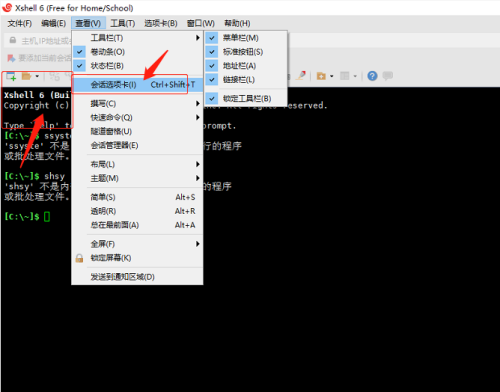Open the 工具(T) menu

123,23
